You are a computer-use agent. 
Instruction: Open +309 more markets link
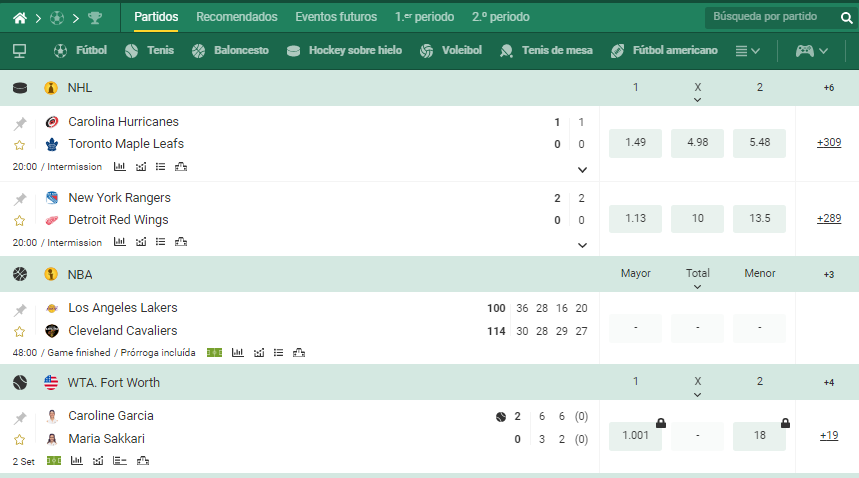coord(829,142)
